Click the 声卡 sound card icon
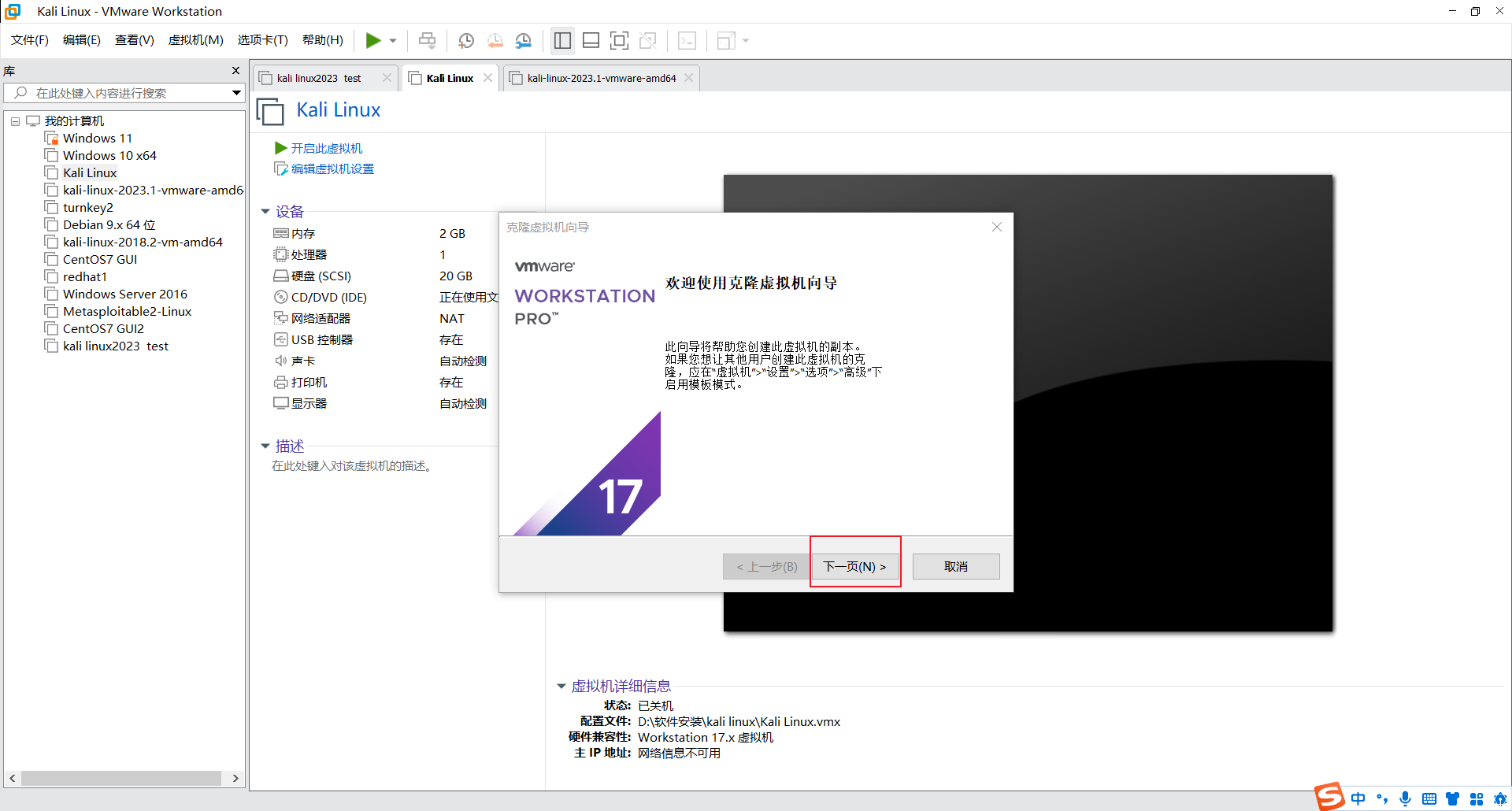 (x=281, y=361)
